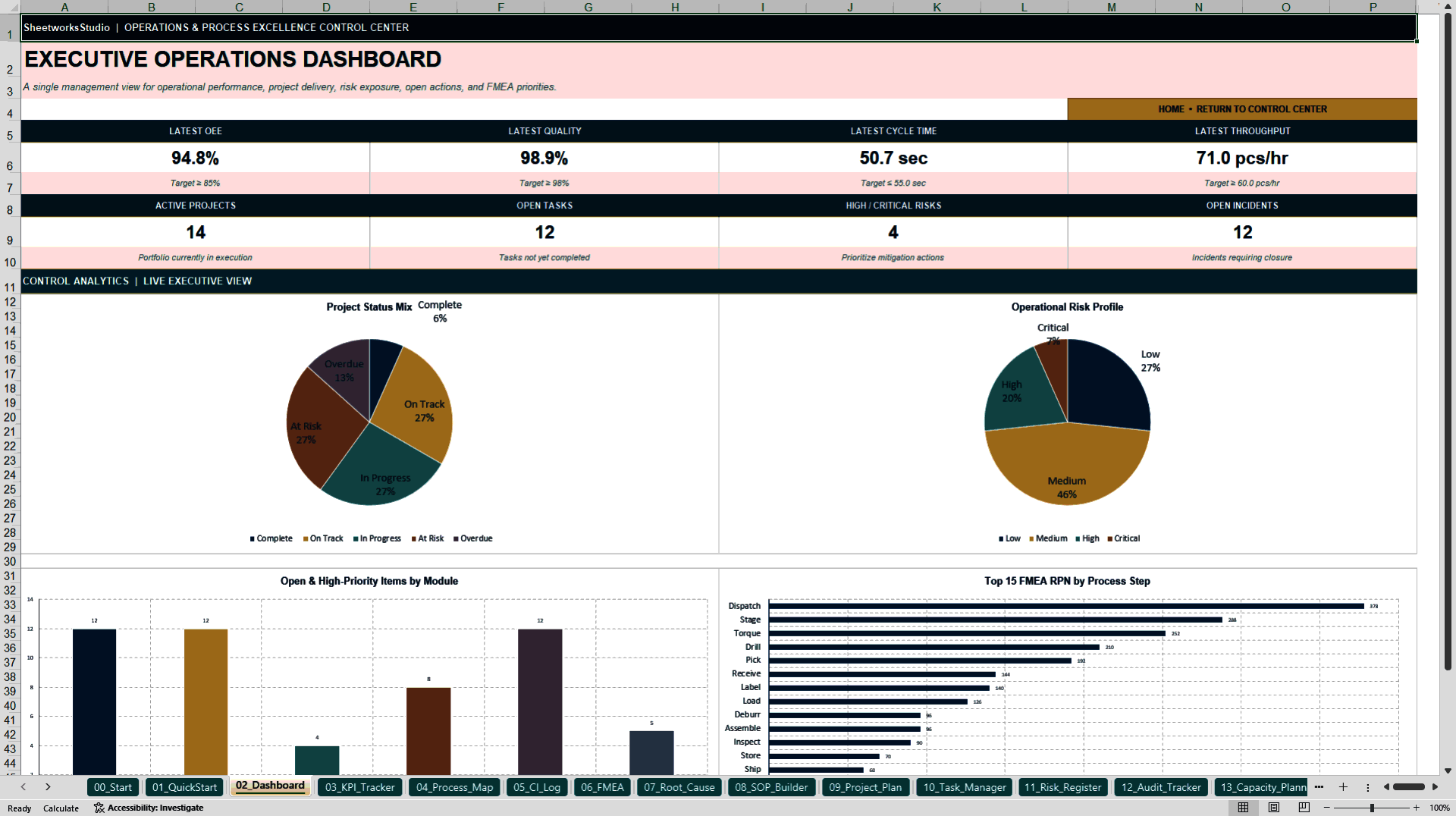Show more sheet tabs via ellipsis
Screen dimensions: 1456x816
(1319, 787)
